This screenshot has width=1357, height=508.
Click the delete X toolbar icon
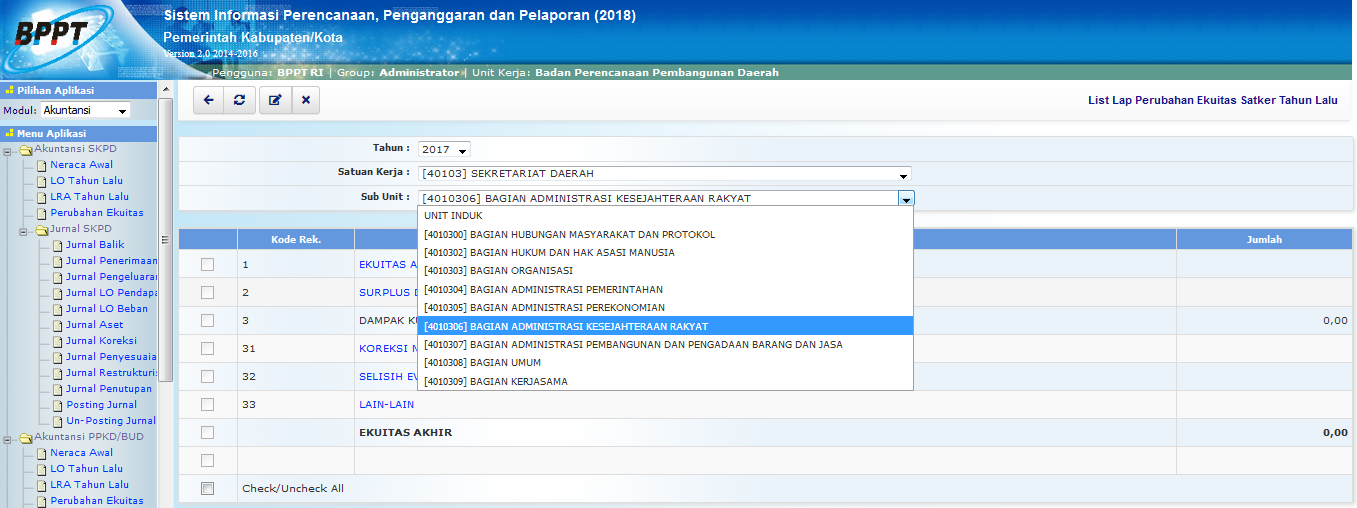click(305, 100)
